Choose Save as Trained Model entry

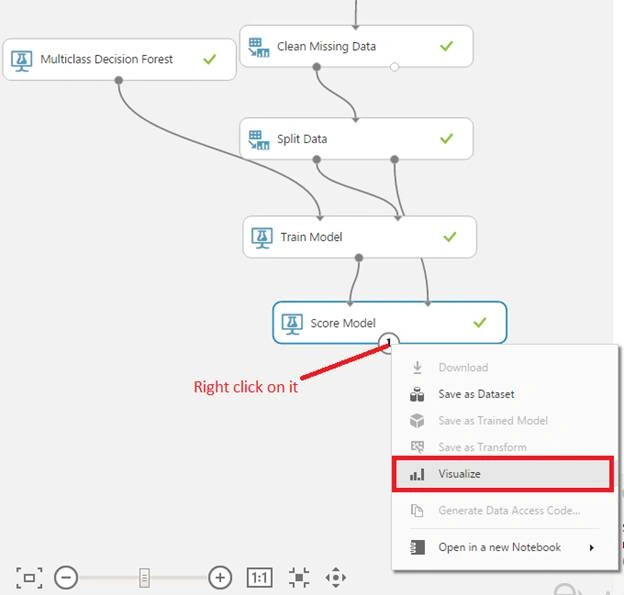tap(505, 421)
